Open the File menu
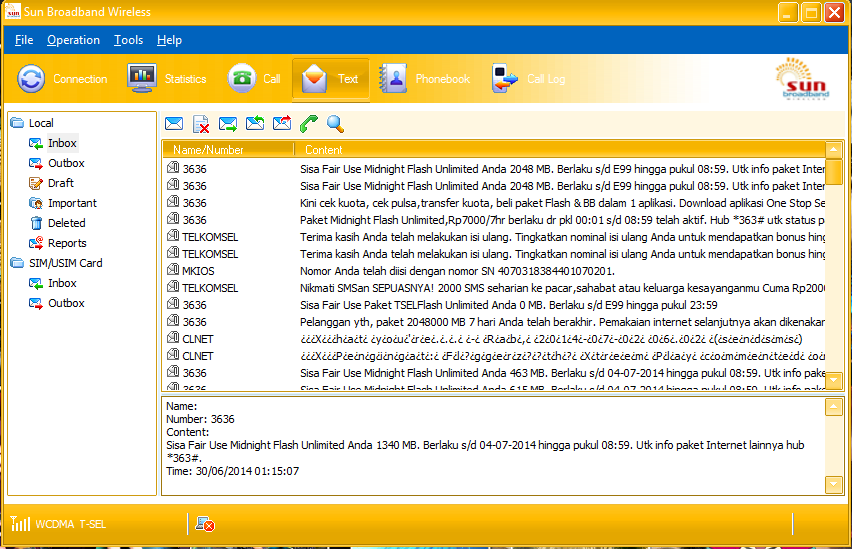Screen dimensions: 852x549 [x=24, y=40]
